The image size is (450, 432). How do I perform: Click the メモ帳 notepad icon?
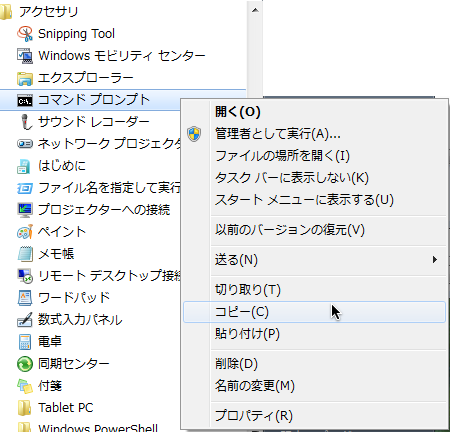click(x=25, y=254)
